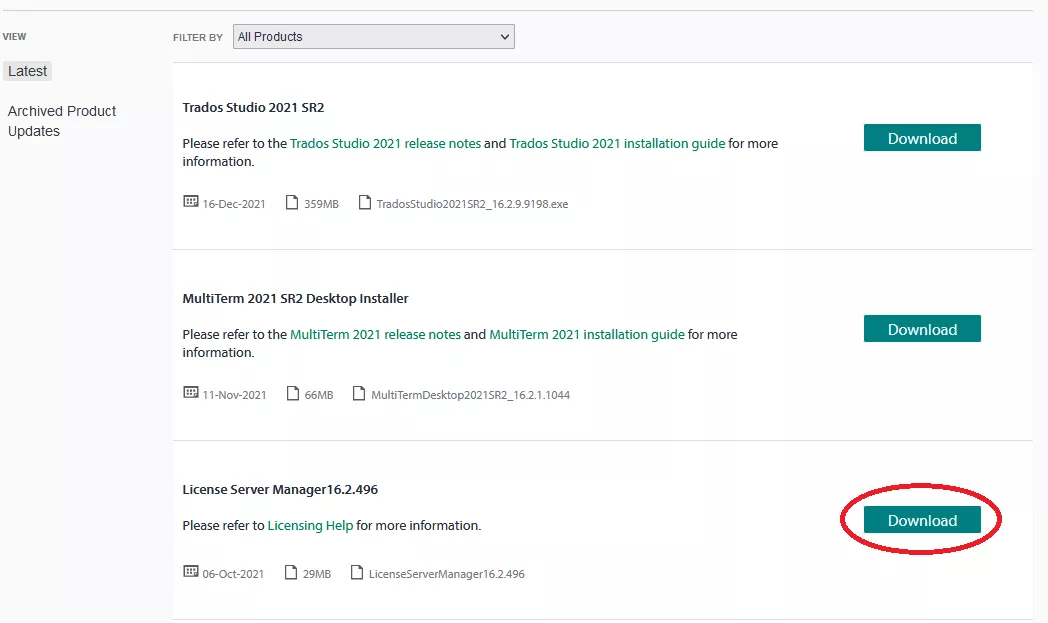
Task: Click MultiTerm 2021 SR2 Desktop Installer heading
Action: 295,299
